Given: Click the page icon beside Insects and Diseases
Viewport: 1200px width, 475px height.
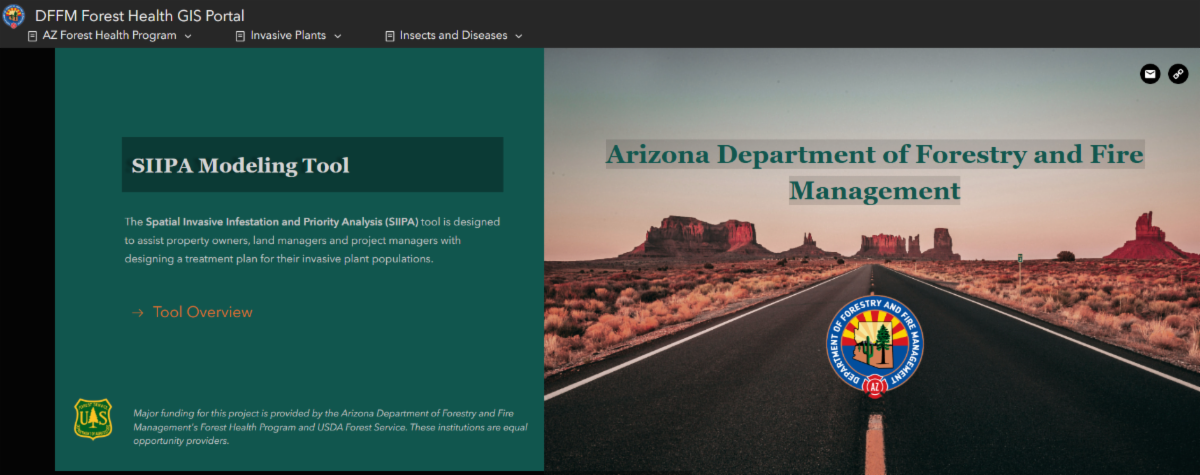Looking at the screenshot, I should tap(390, 36).
